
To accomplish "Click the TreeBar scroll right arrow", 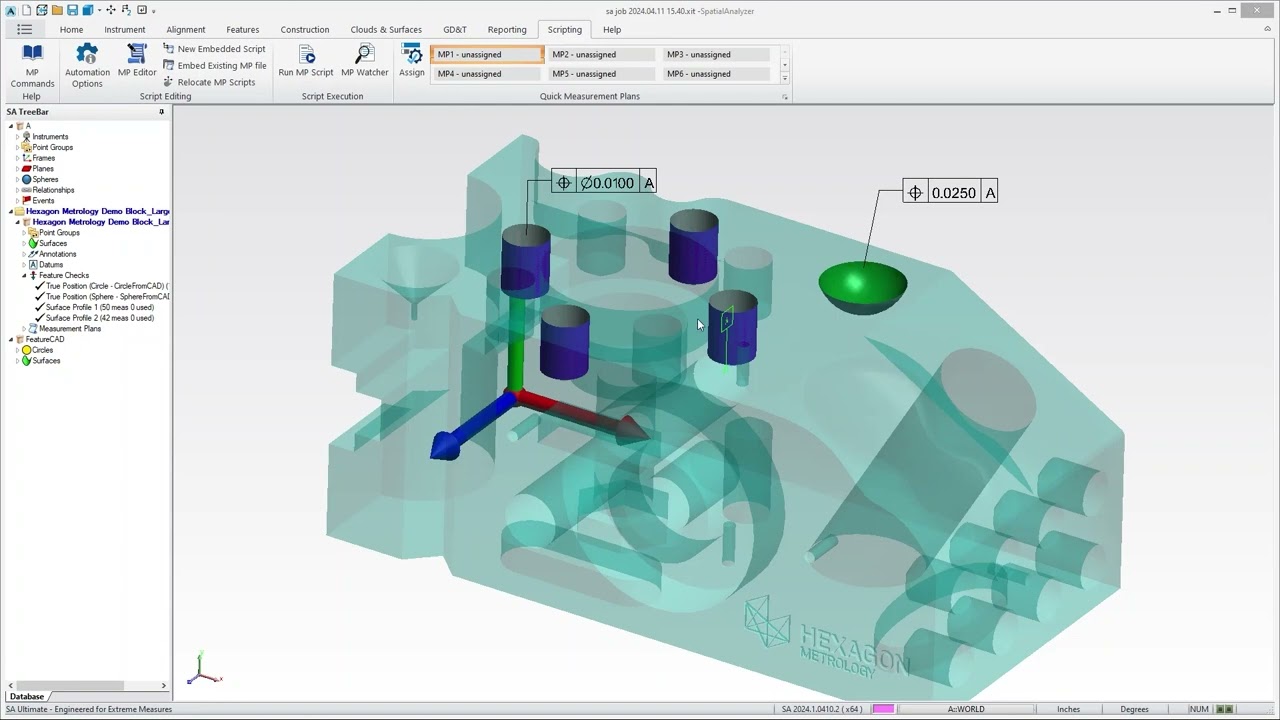I will [164, 685].
